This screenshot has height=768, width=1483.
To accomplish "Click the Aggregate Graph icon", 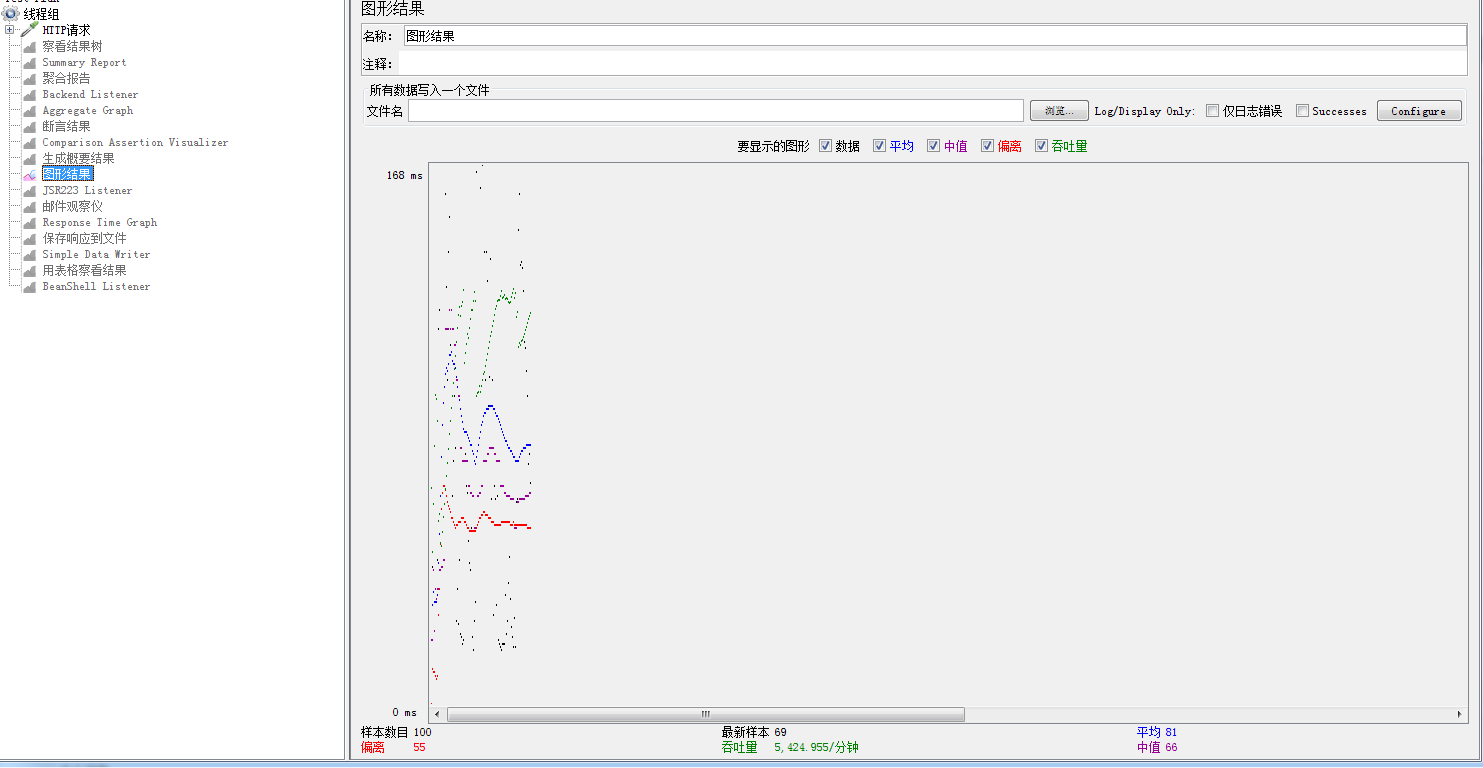I will 30,111.
